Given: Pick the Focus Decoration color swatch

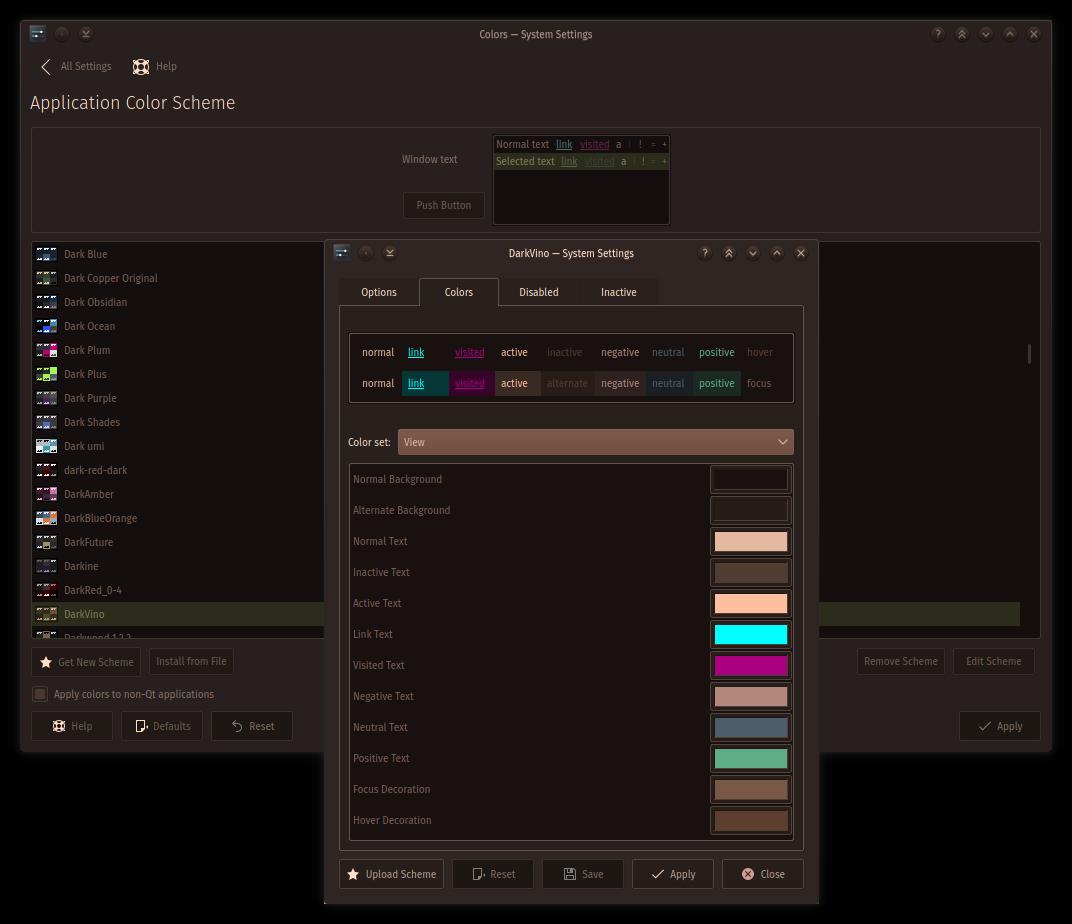Looking at the screenshot, I should coord(751,789).
